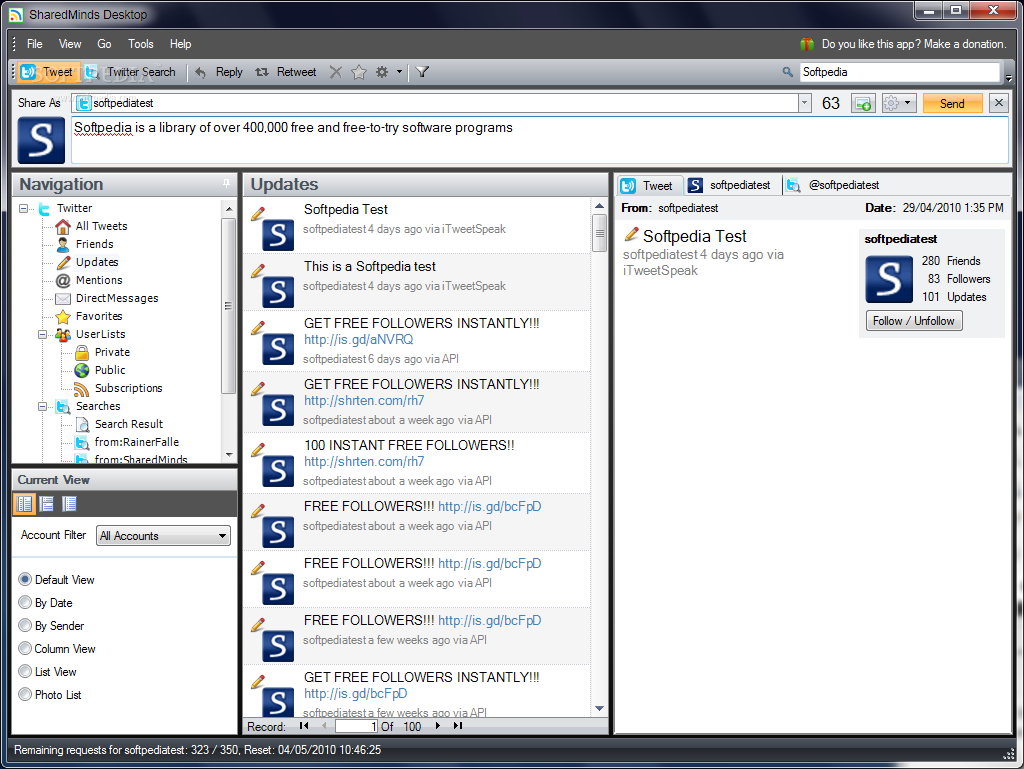Click the pin icon on Navigation panel
Image resolution: width=1024 pixels, height=769 pixels.
coord(227,184)
